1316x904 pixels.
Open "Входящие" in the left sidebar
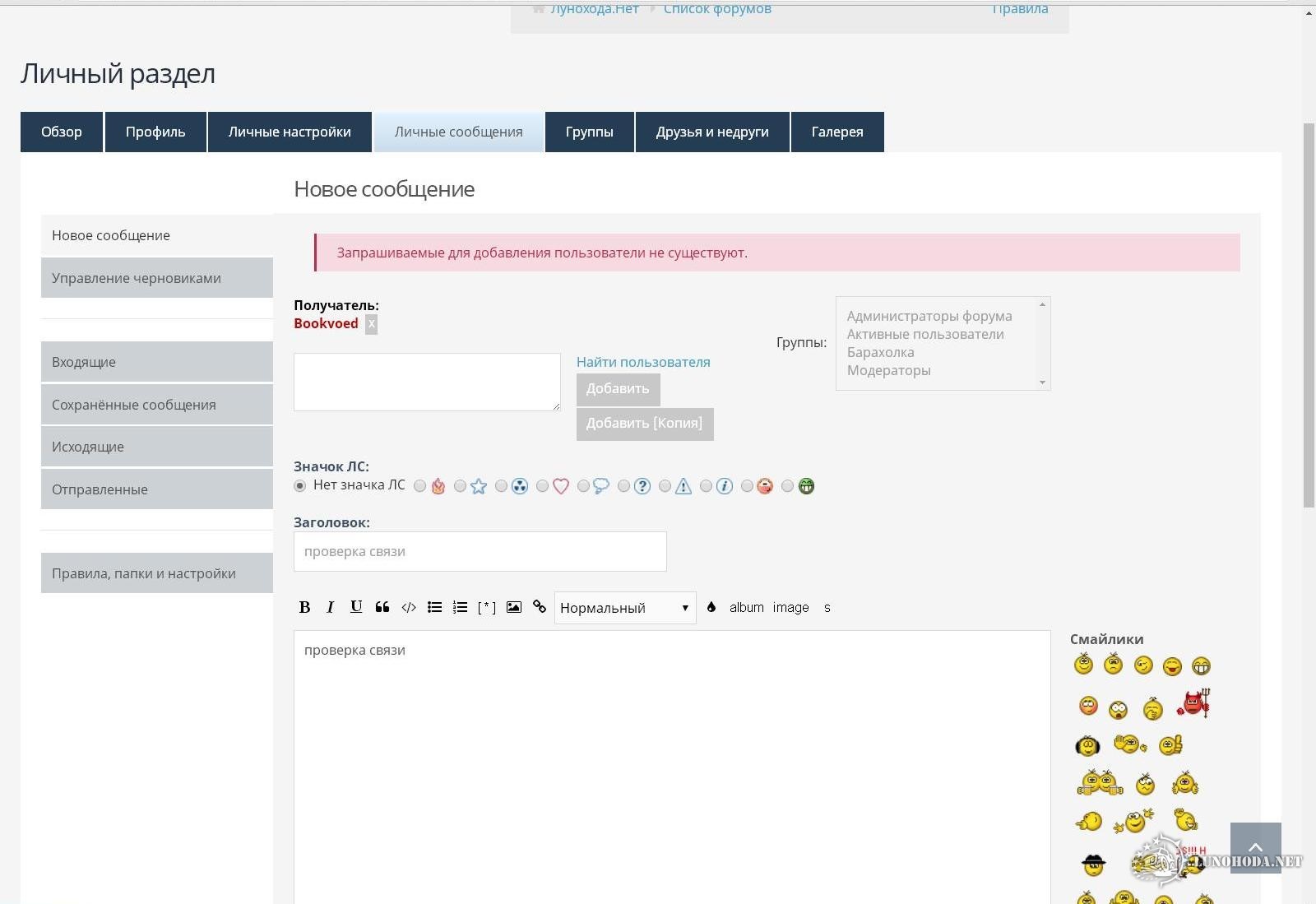coord(156,362)
